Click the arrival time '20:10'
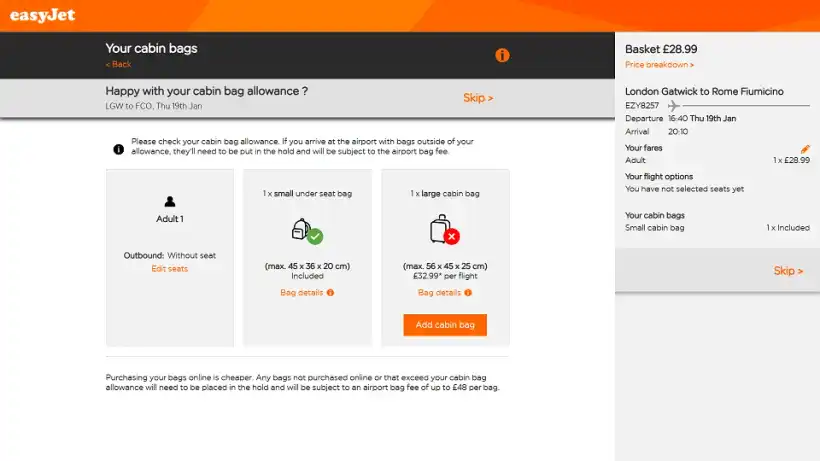This screenshot has width=820, height=461. pyautogui.click(x=678, y=132)
